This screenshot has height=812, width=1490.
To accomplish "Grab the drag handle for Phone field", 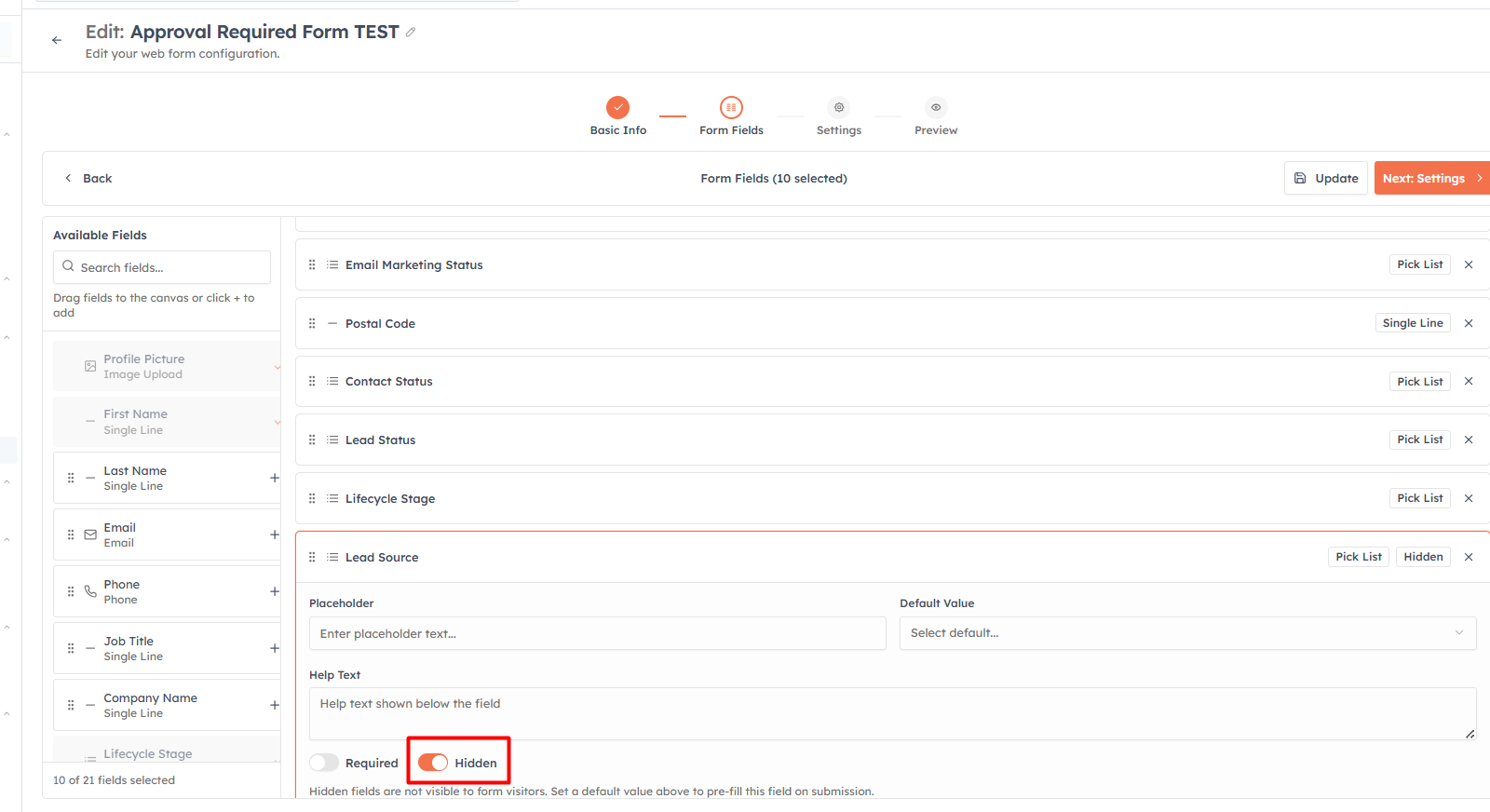I will [x=71, y=591].
